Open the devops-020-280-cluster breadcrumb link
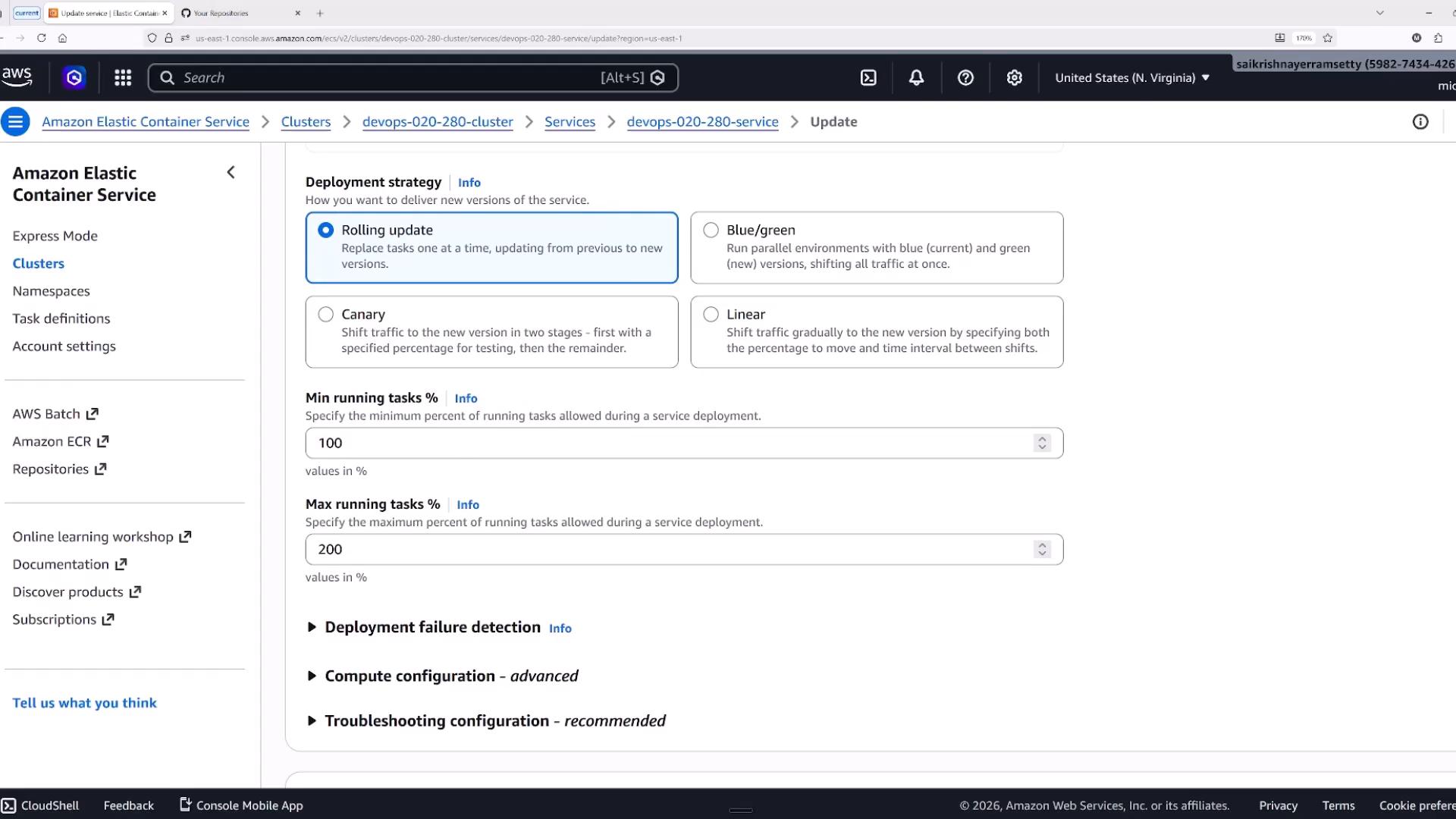Screen dimensions: 1456x819 (438, 121)
